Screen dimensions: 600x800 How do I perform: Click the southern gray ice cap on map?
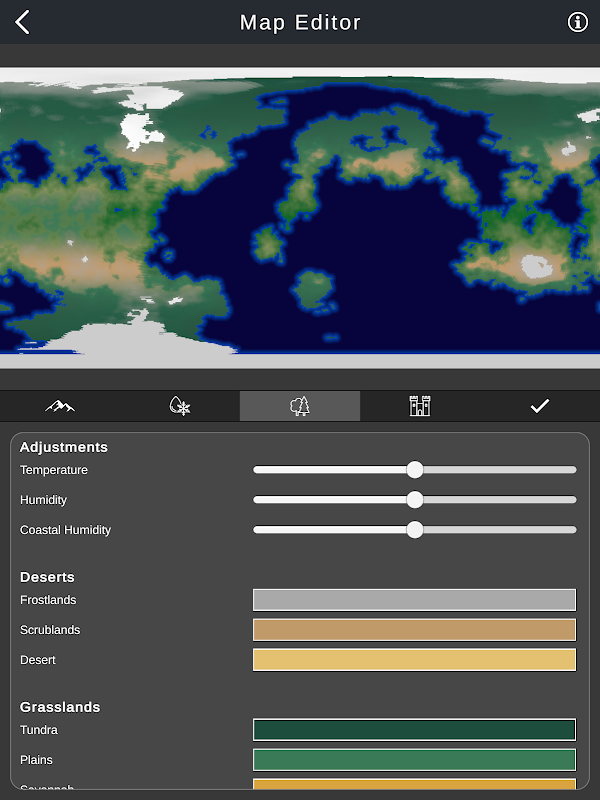pyautogui.click(x=150, y=340)
